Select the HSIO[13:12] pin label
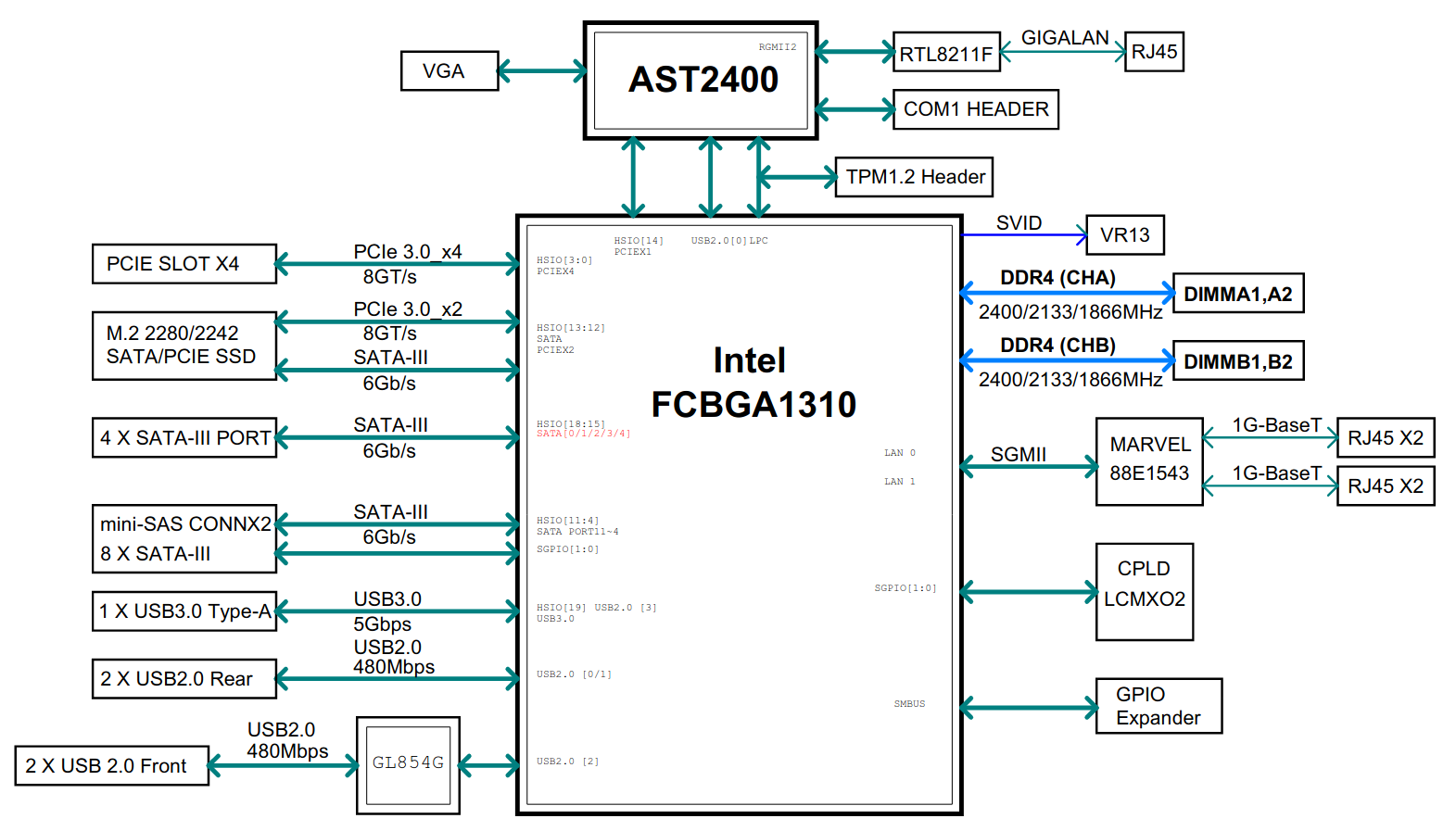This screenshot has width=1456, height=831. pyautogui.click(x=570, y=328)
